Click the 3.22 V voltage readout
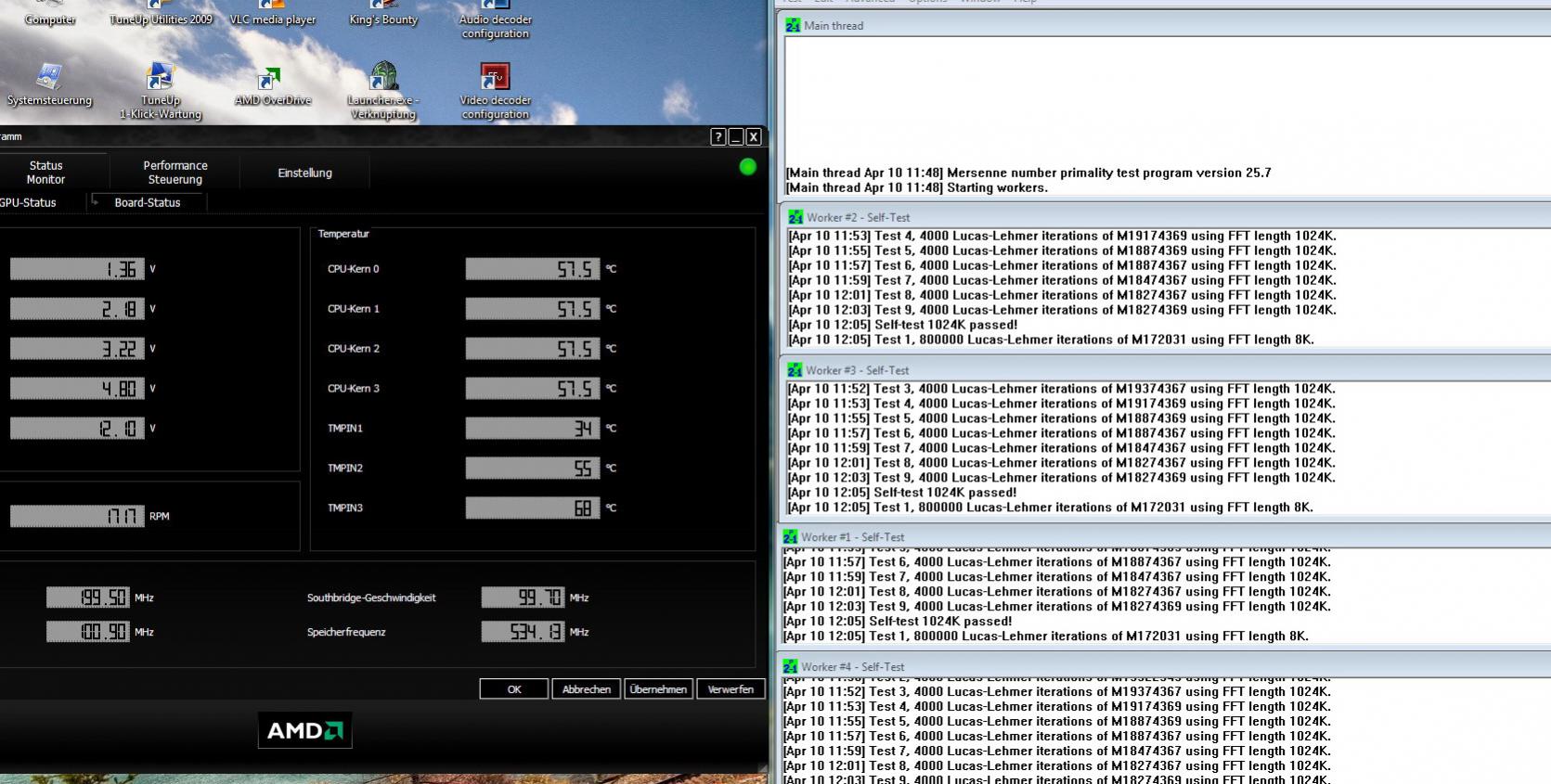The image size is (1551, 784). point(77,349)
